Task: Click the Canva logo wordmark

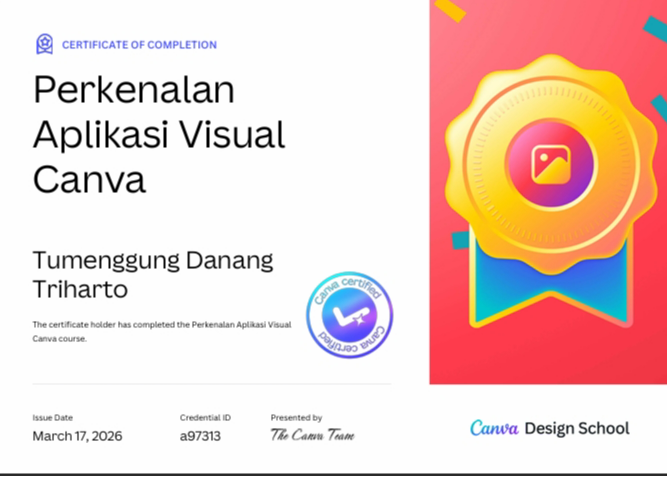Action: pos(494,428)
